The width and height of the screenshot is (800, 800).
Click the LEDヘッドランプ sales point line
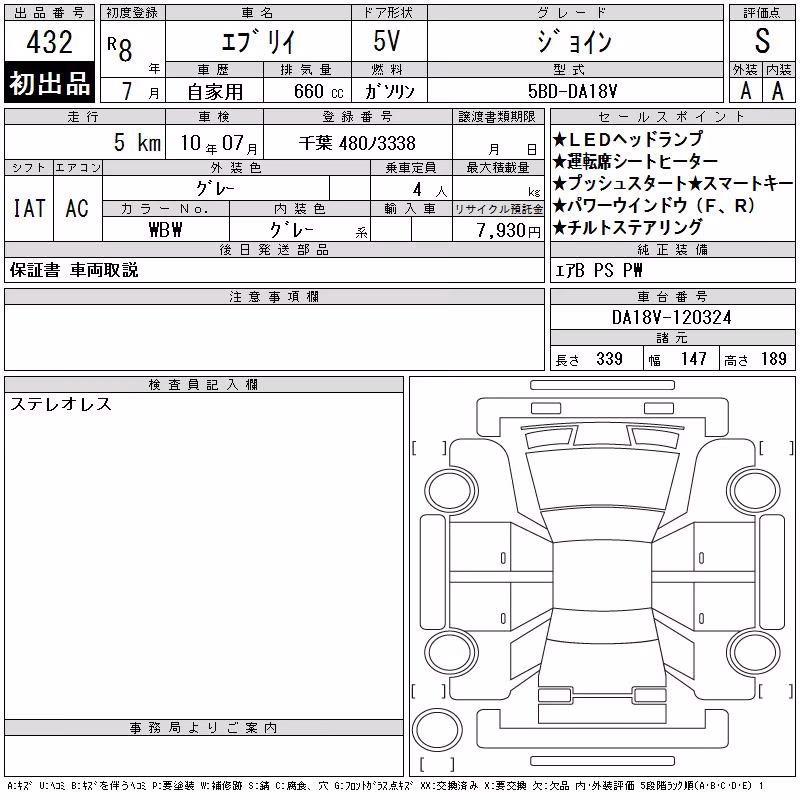[628, 138]
